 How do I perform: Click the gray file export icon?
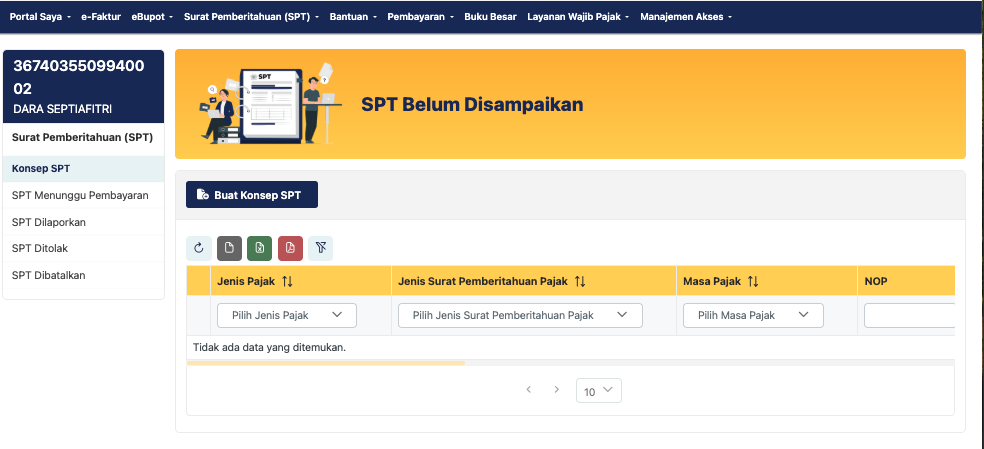point(229,248)
